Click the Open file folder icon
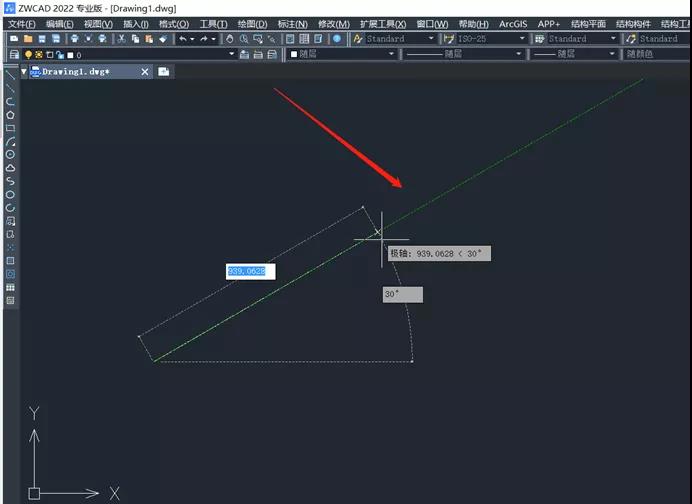This screenshot has width=692, height=504. pos(28,39)
